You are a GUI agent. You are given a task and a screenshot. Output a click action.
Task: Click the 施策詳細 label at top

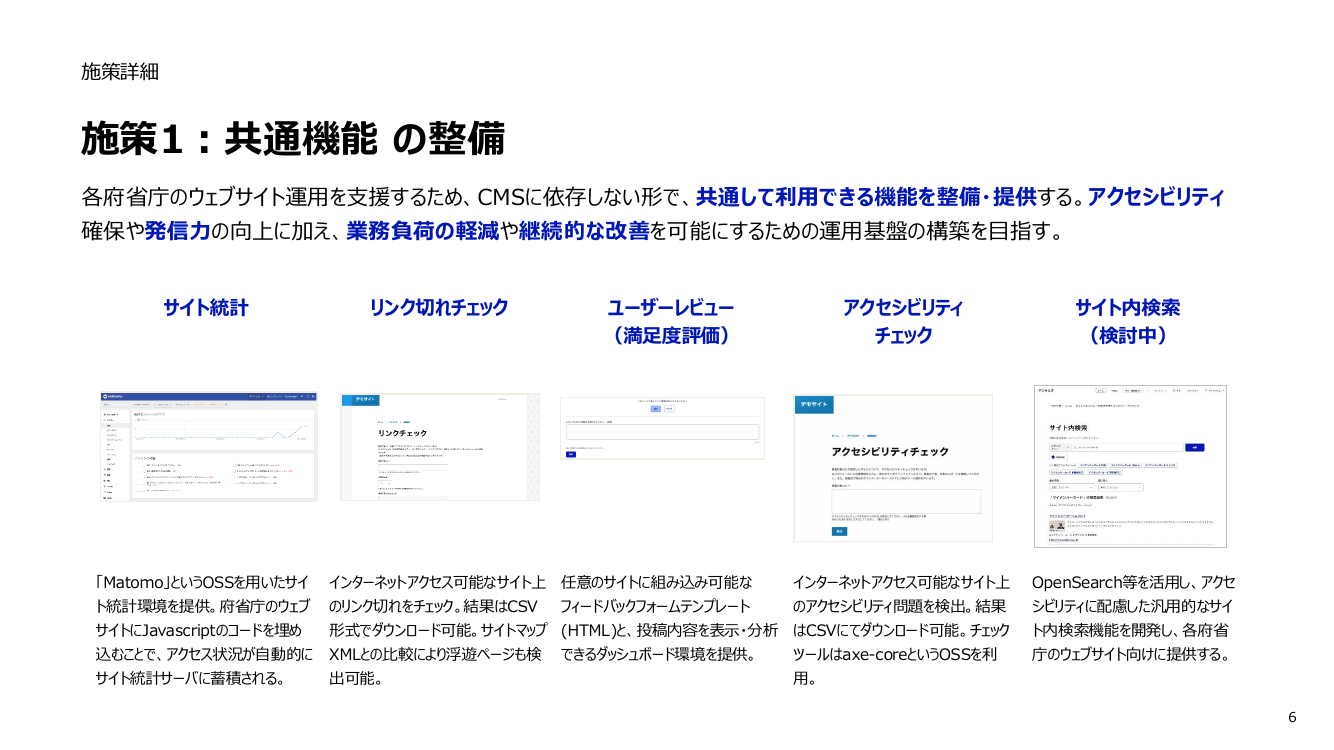coord(120,72)
